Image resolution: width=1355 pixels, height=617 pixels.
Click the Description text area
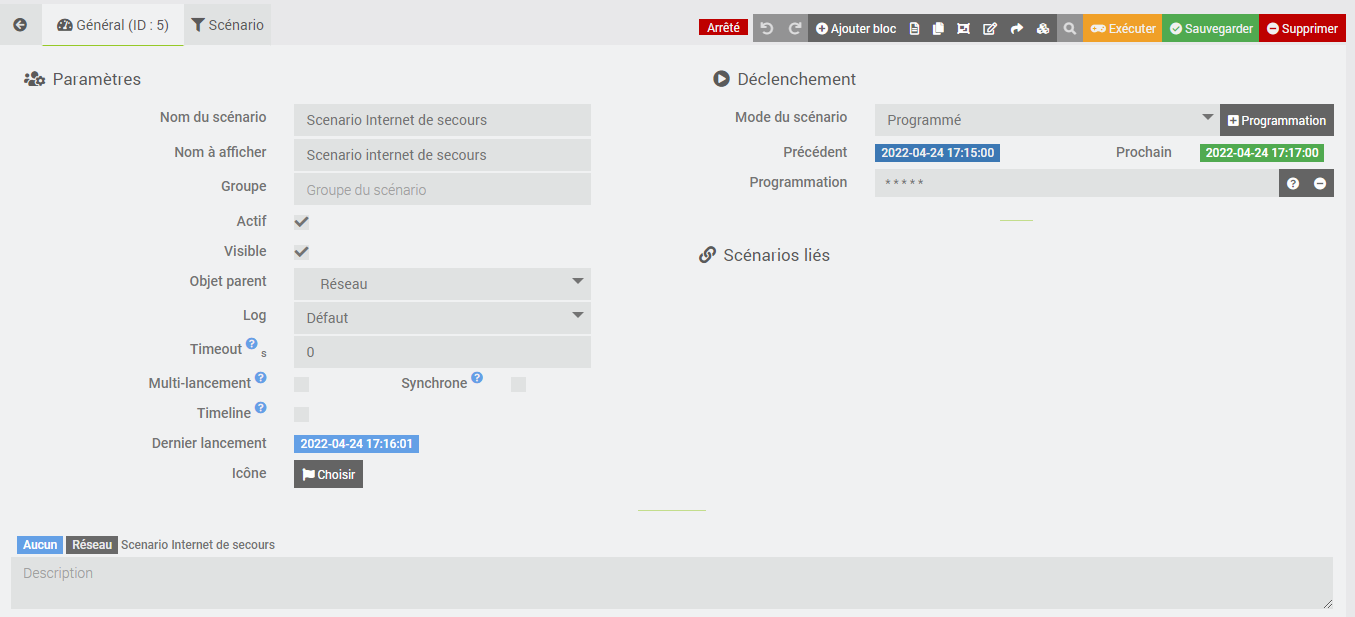672,583
